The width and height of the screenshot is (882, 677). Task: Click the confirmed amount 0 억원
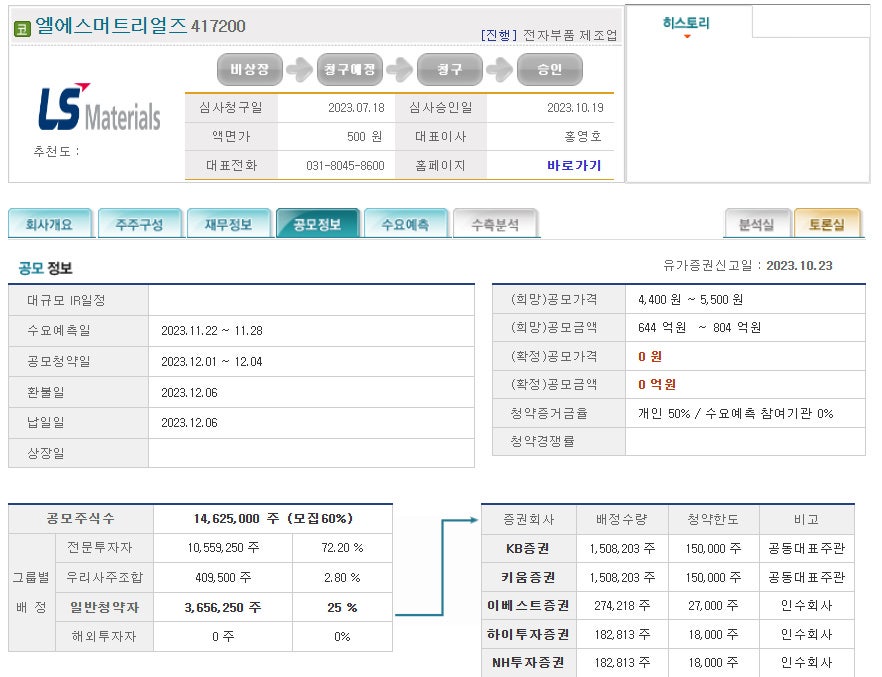[656, 384]
